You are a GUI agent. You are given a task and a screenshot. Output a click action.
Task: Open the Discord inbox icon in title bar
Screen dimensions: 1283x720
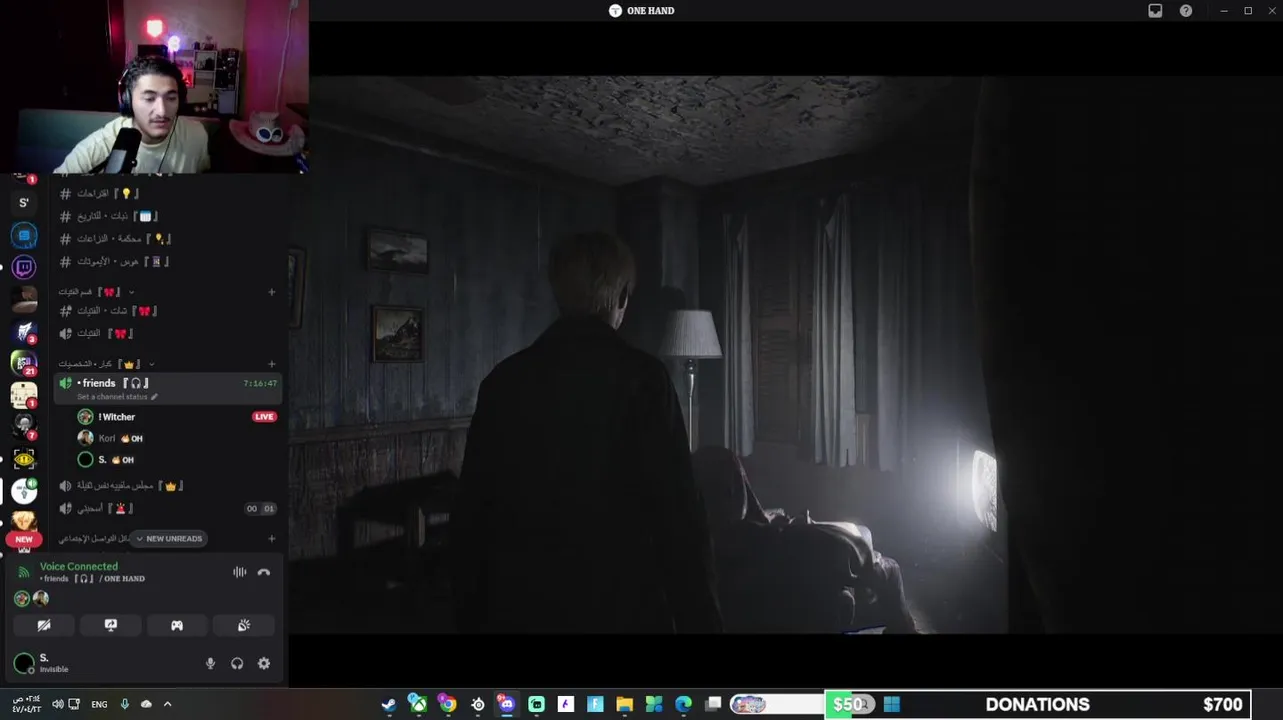tap(1155, 11)
